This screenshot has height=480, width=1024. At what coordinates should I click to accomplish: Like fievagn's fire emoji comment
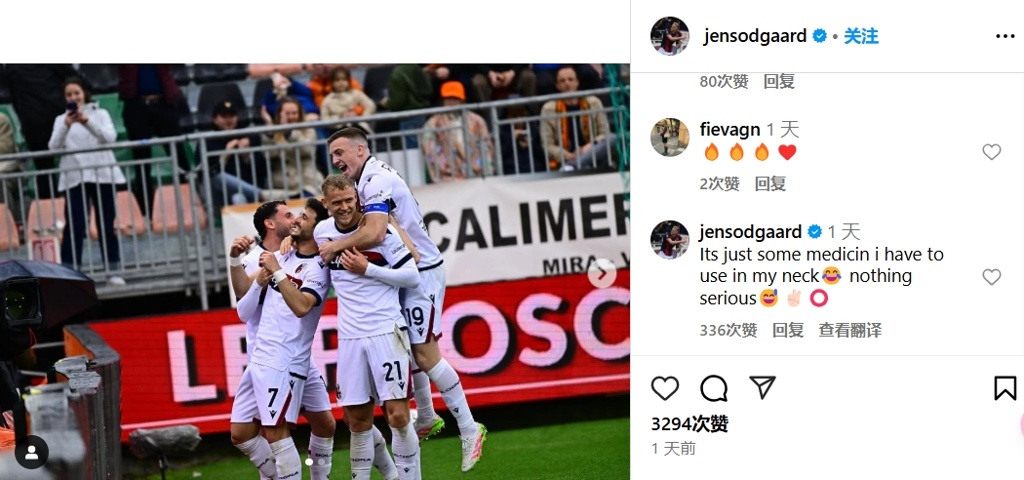pyautogui.click(x=991, y=152)
